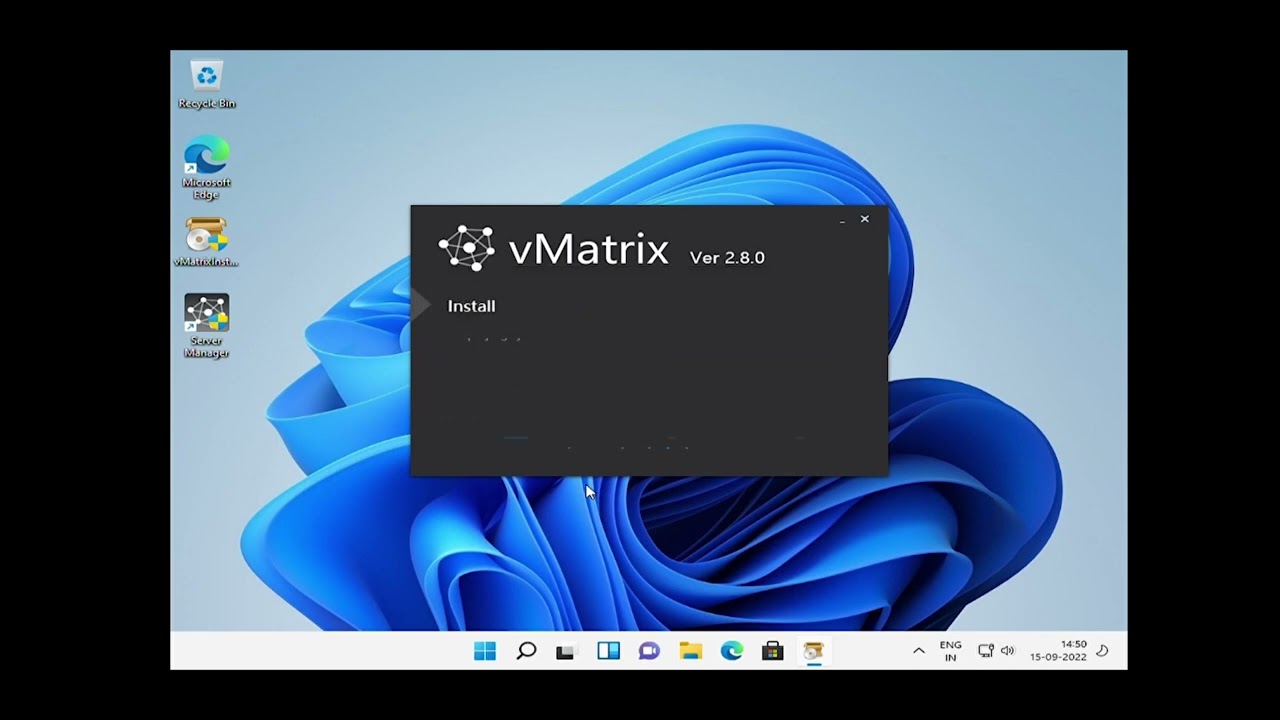1280x720 pixels.
Task: Open the Chat app on taskbar
Action: (x=649, y=651)
